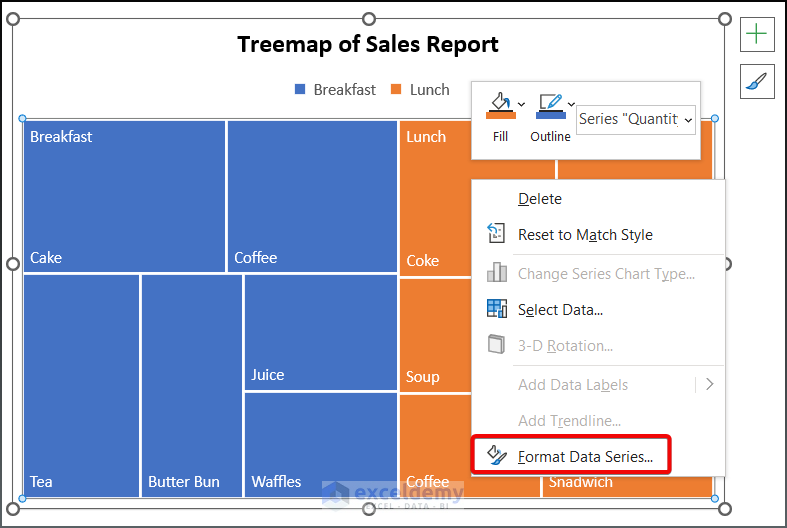Image resolution: width=787 pixels, height=528 pixels.
Task: Click the Juice treemap rectangle
Action: (x=320, y=333)
